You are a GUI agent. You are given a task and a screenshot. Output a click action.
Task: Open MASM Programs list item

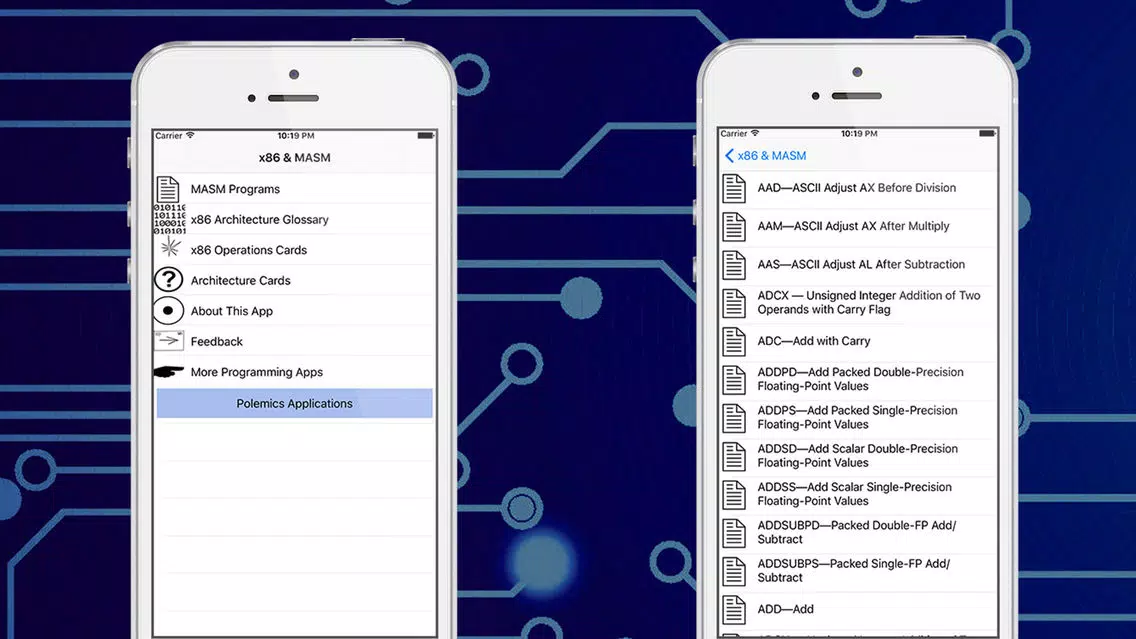point(294,189)
